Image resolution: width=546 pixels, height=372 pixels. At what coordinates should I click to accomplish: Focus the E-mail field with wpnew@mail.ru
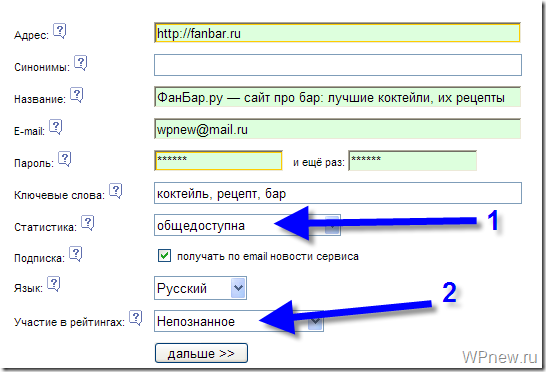[337, 129]
